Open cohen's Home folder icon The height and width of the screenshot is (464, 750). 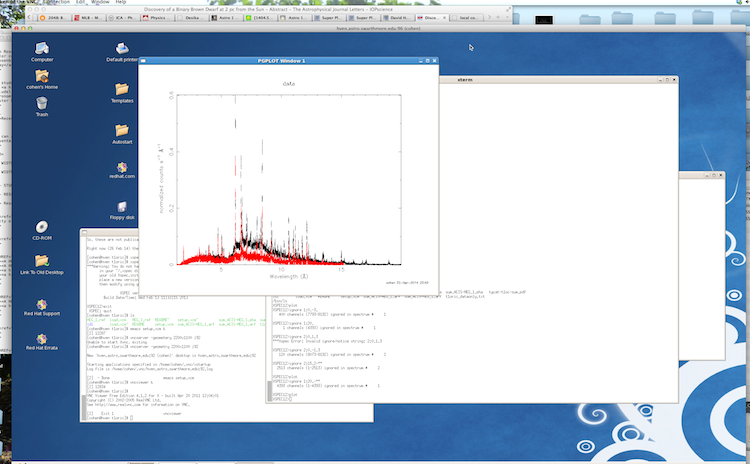(x=42, y=76)
